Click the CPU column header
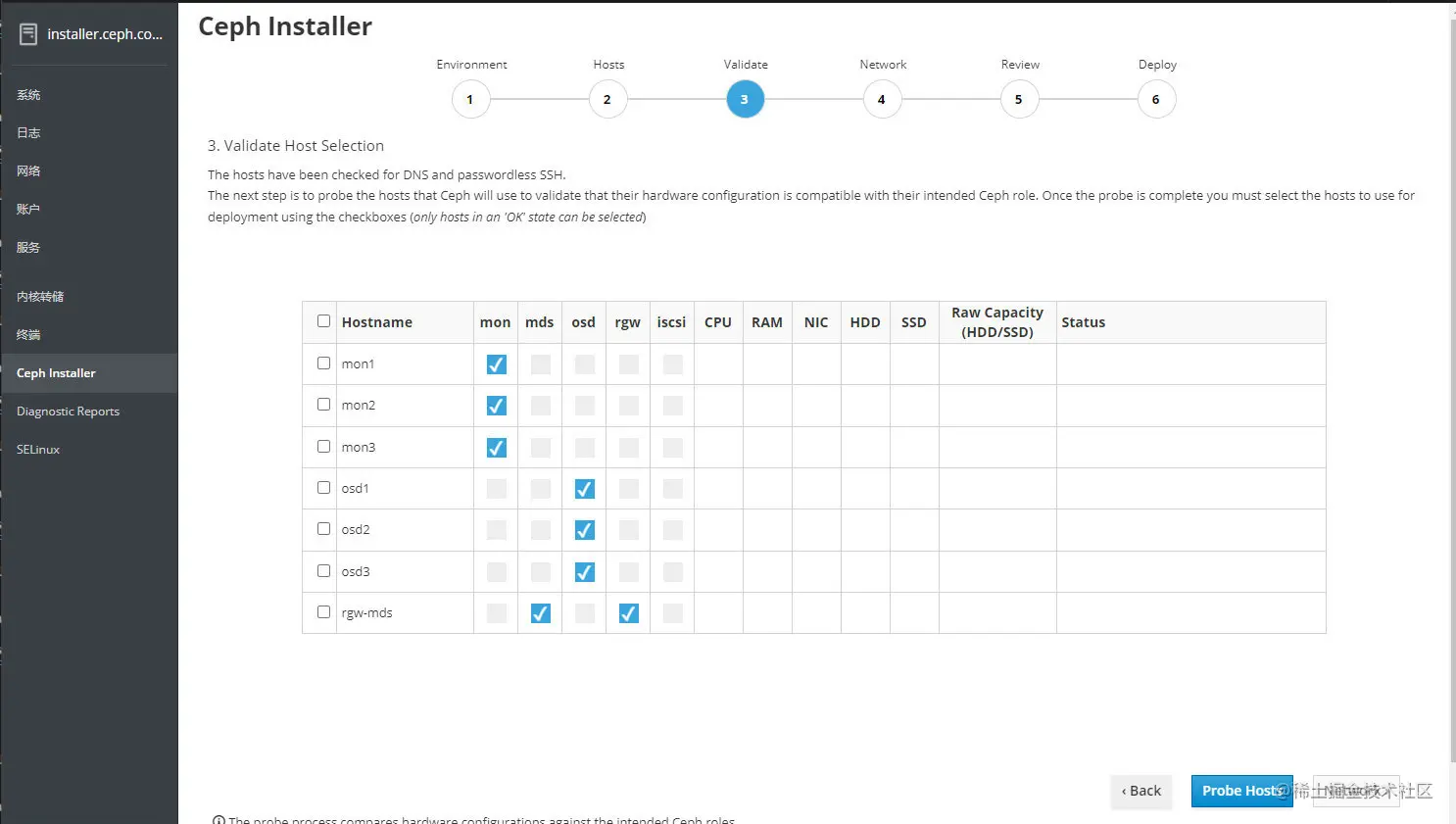1456x824 pixels. tap(718, 322)
